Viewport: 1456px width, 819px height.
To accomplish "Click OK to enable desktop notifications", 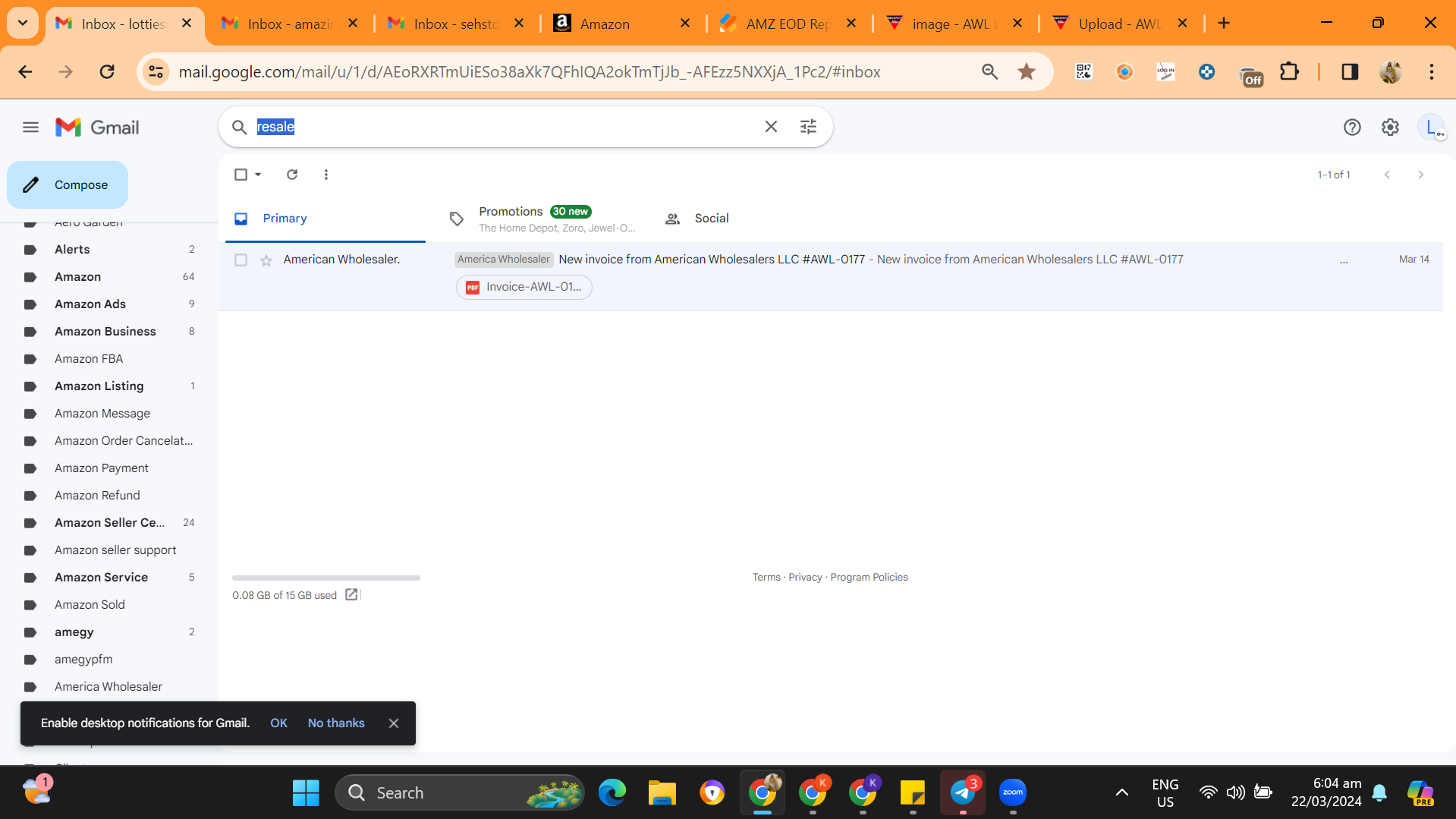I will point(278,723).
